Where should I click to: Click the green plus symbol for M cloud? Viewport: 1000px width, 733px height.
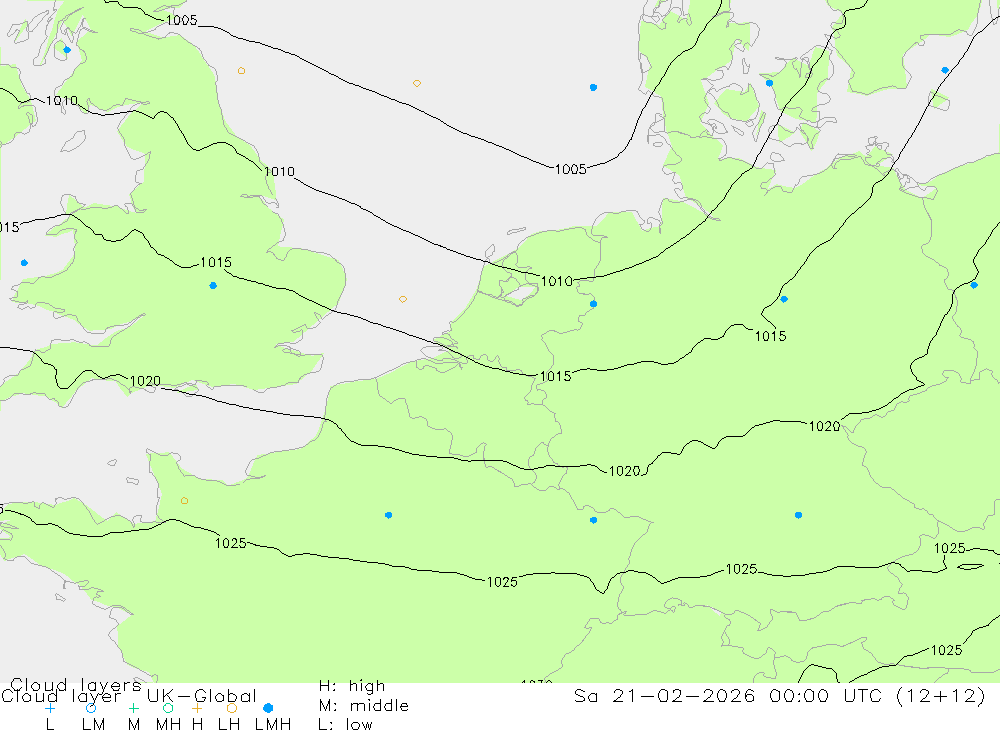tap(133, 708)
